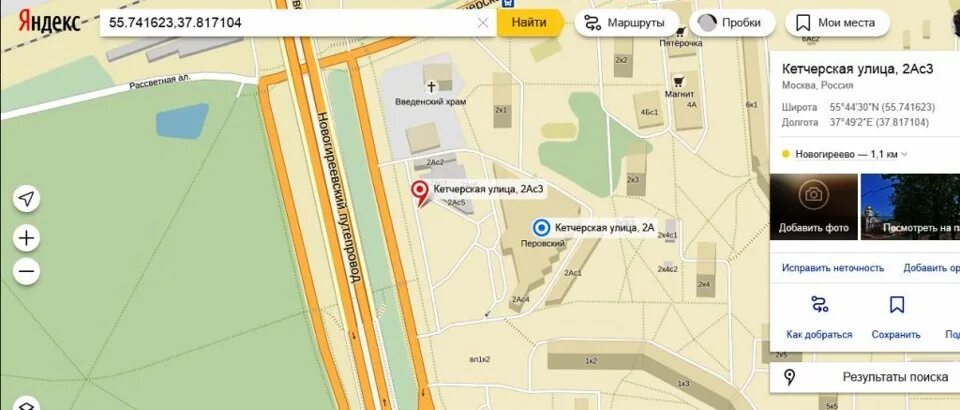Click the Сохранить bookmark icon
960x410 pixels.
point(897,304)
